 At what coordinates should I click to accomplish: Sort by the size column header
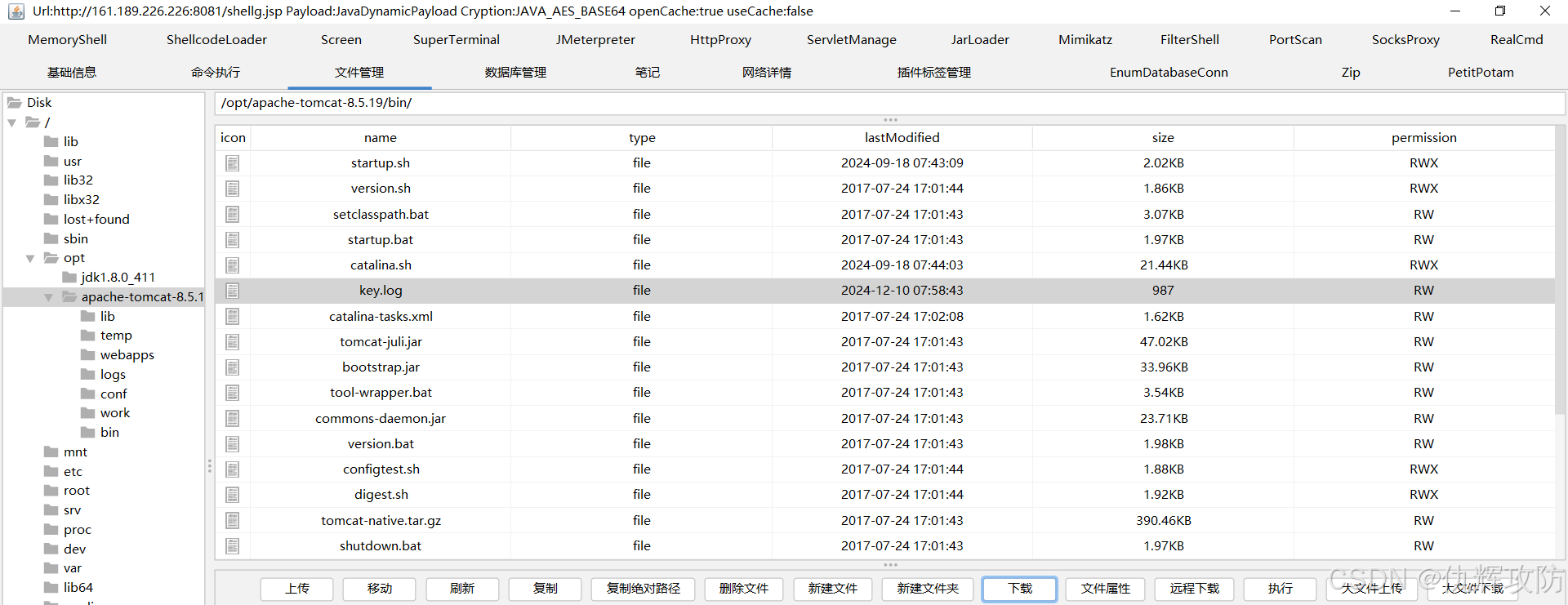click(x=1163, y=138)
